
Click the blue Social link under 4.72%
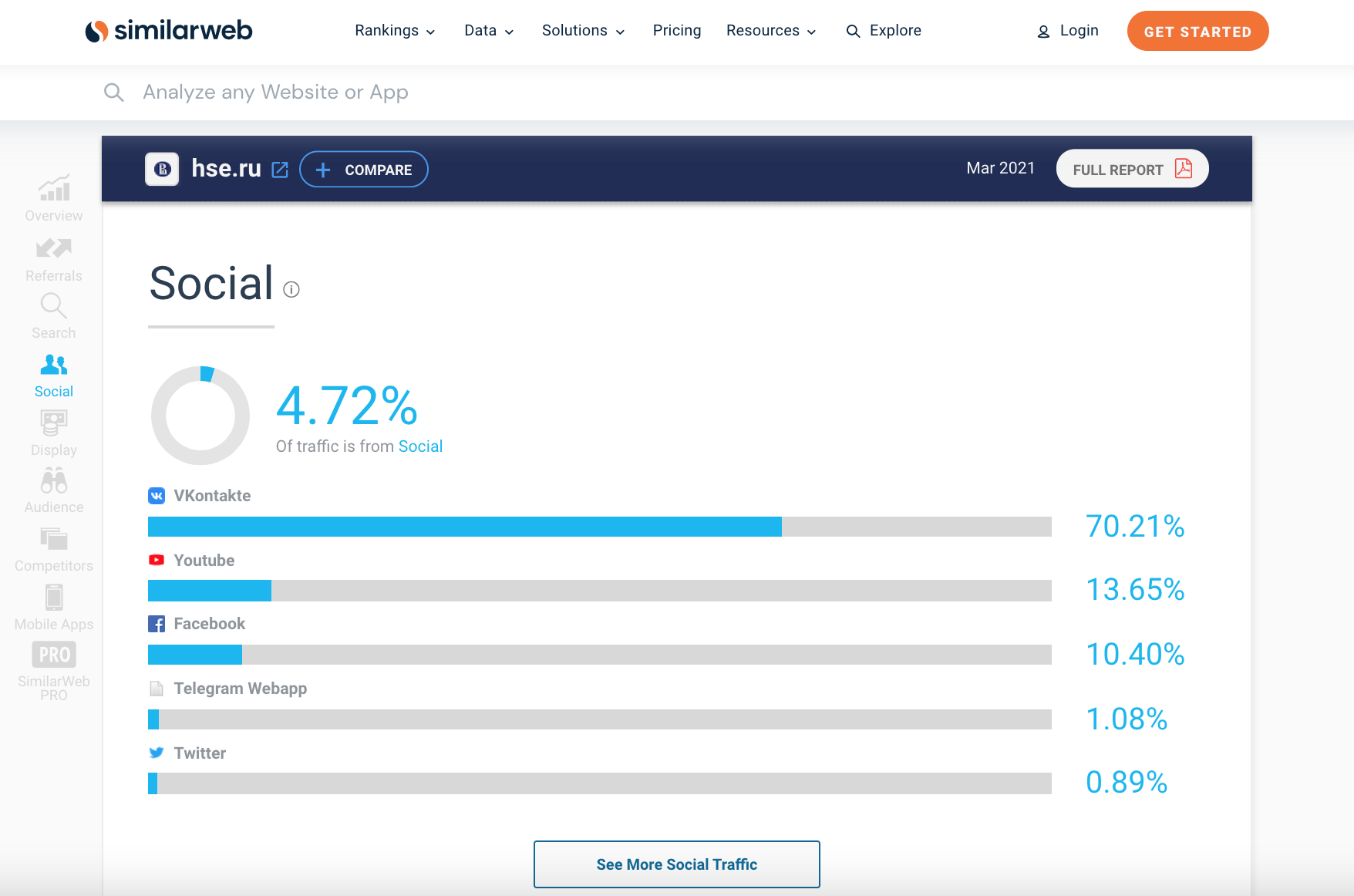click(420, 446)
